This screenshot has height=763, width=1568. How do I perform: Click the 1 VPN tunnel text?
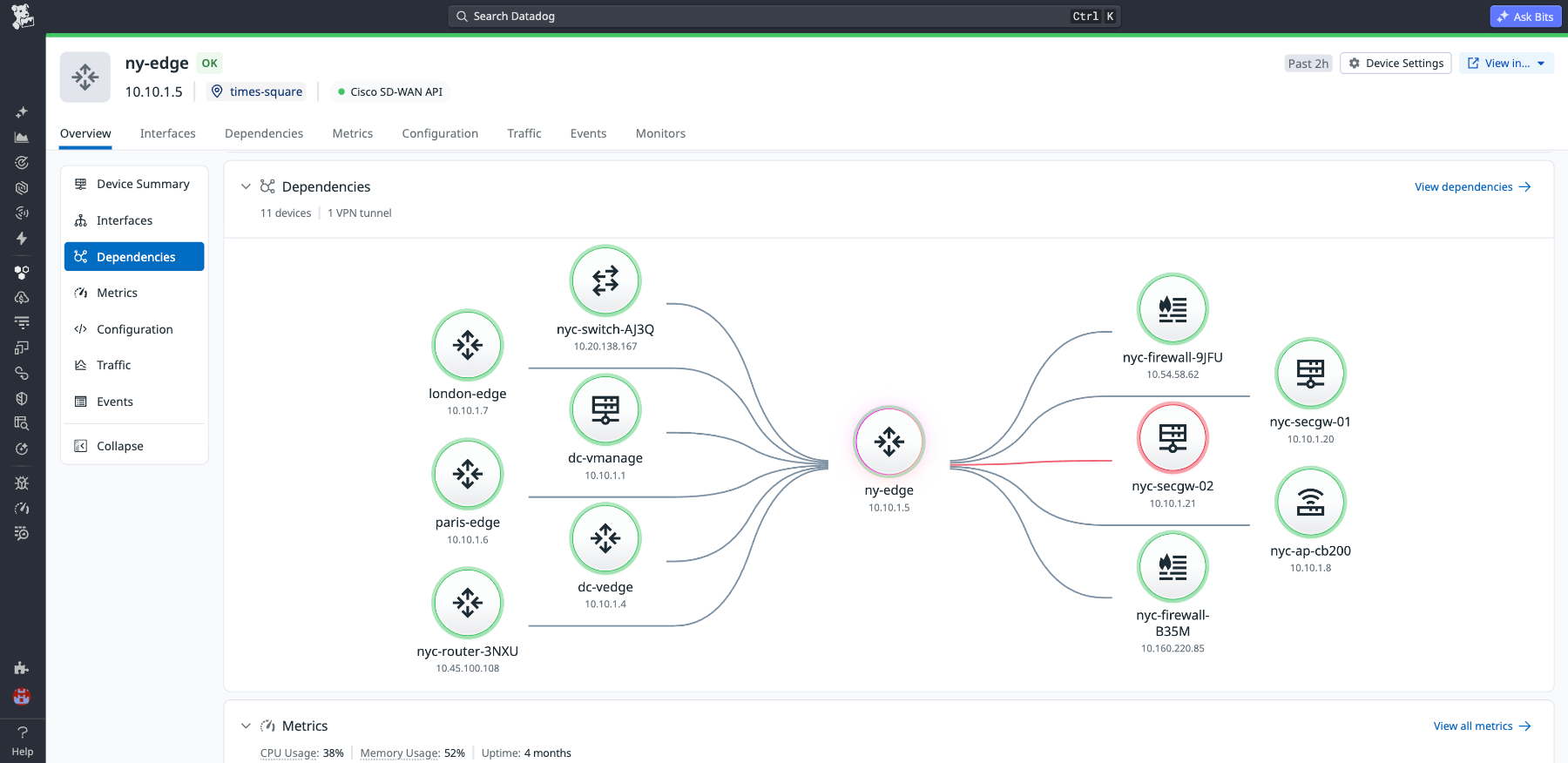360,213
